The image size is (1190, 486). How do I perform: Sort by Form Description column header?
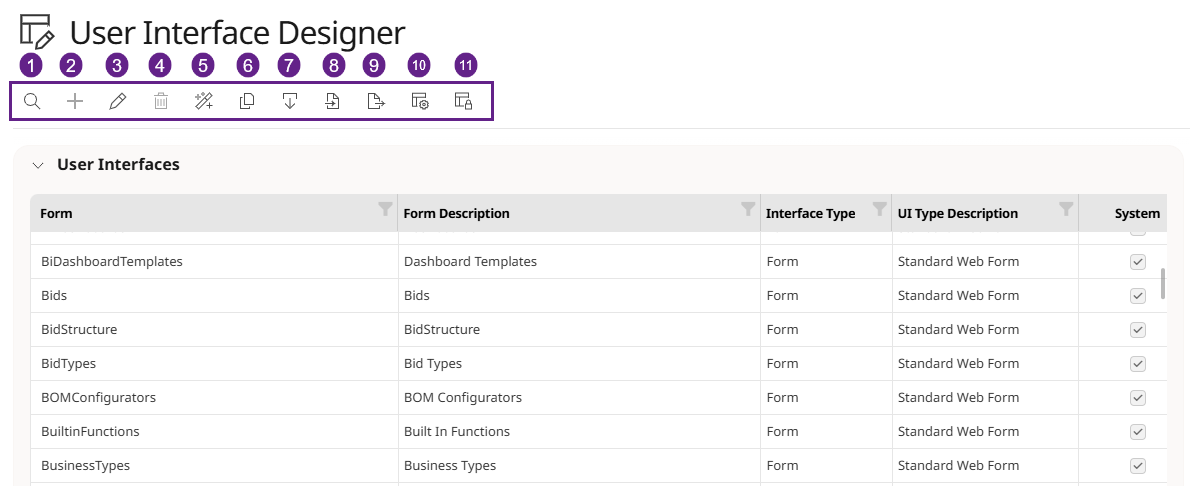coord(456,213)
